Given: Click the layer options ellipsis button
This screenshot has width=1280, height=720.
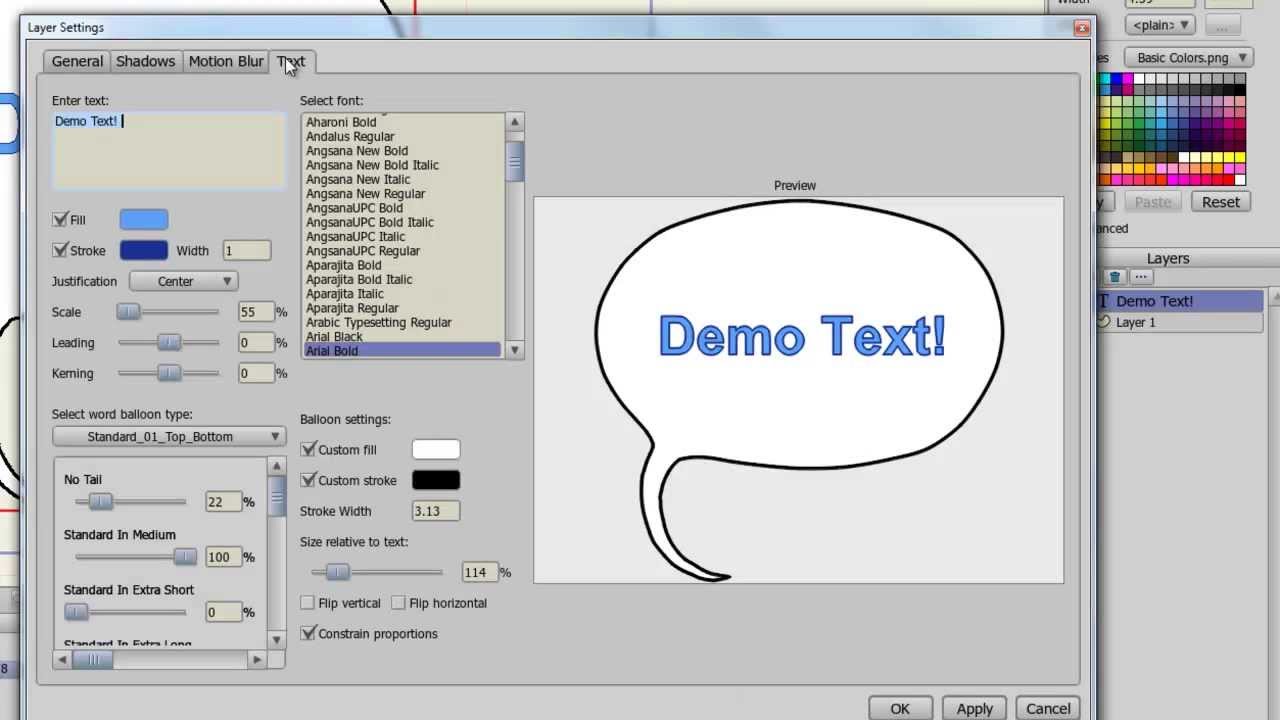Looking at the screenshot, I should pyautogui.click(x=1140, y=277).
